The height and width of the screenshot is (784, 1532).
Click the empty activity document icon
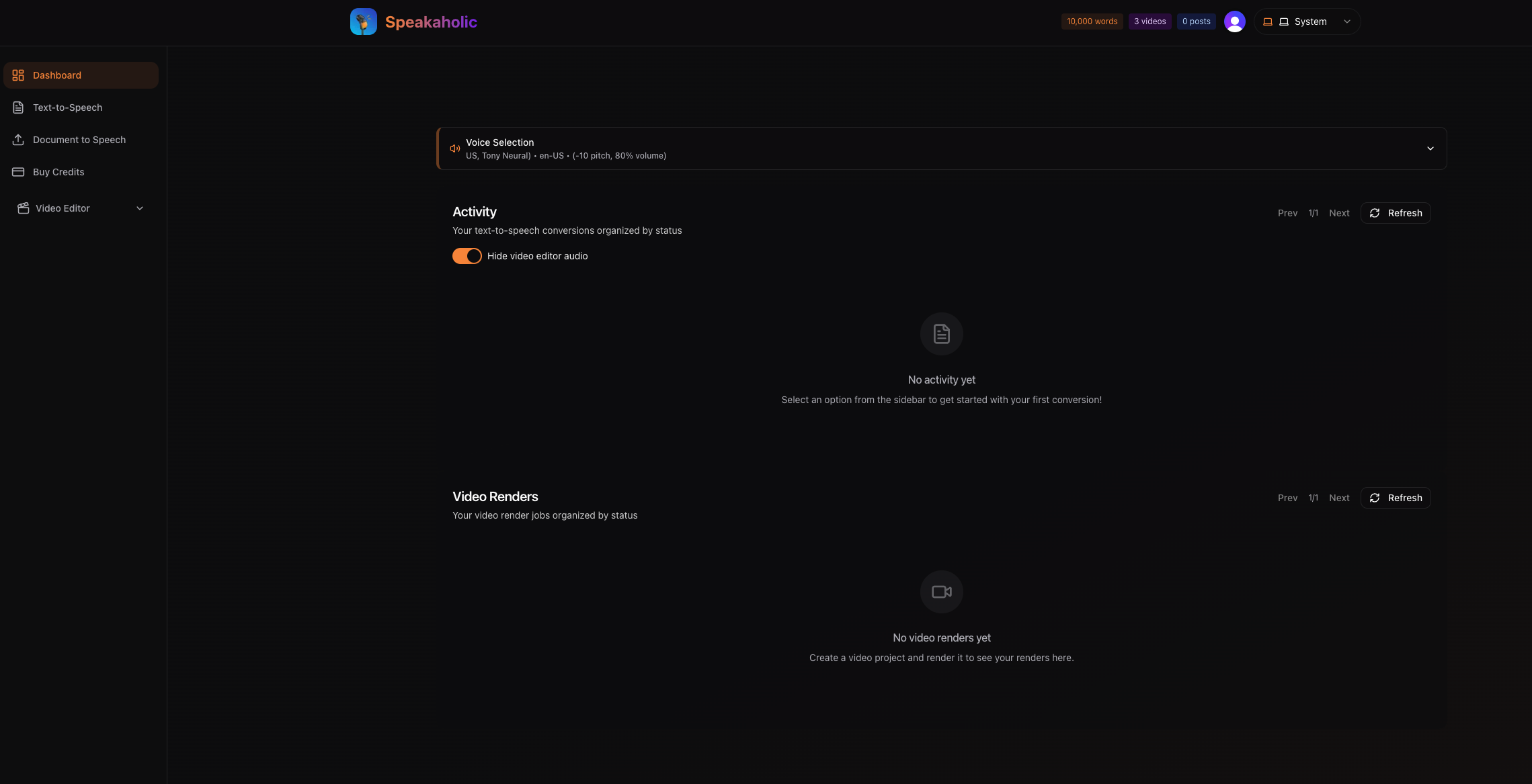coord(941,334)
